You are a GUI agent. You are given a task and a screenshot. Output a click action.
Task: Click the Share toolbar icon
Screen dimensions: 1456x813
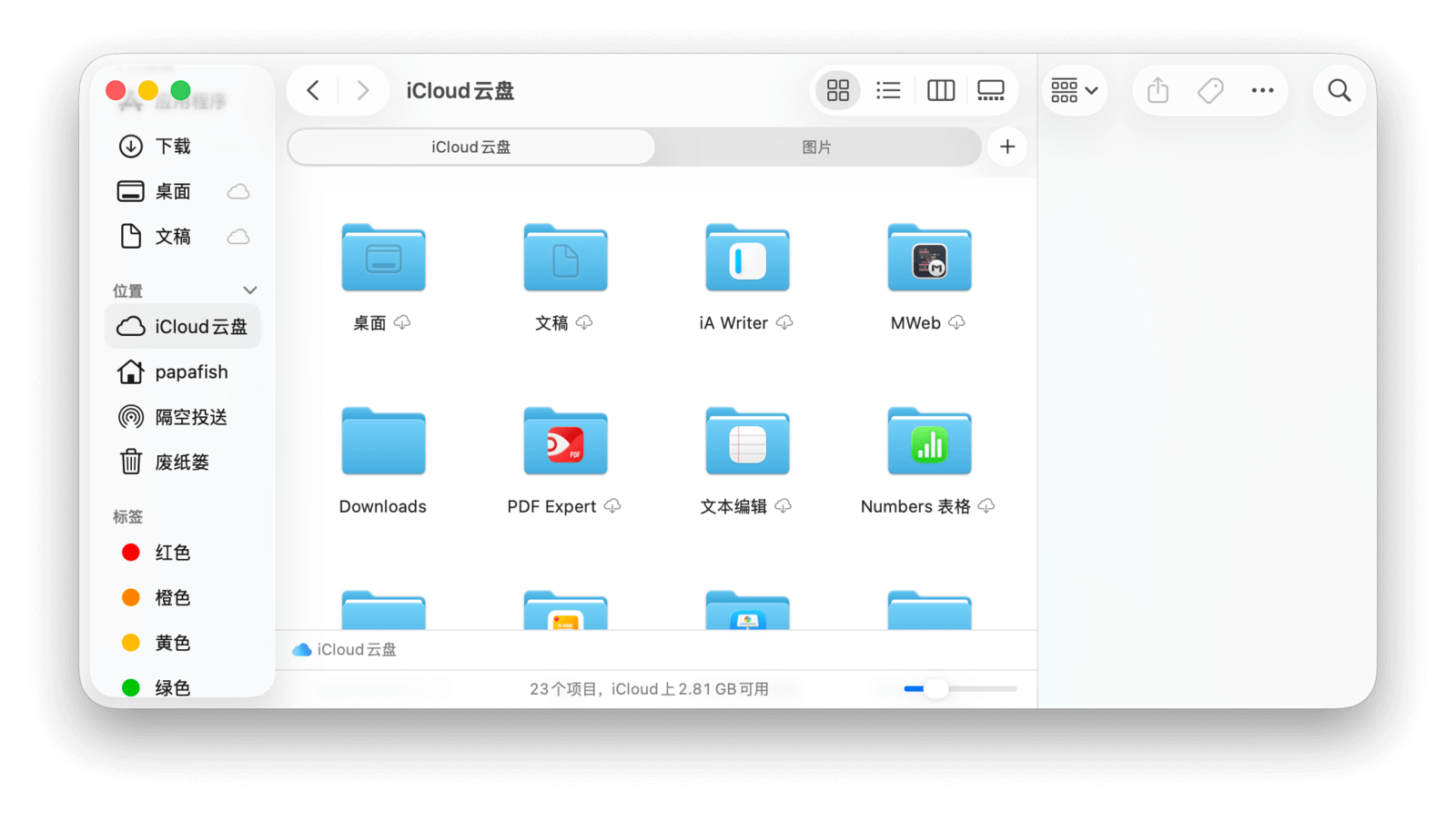(1158, 90)
